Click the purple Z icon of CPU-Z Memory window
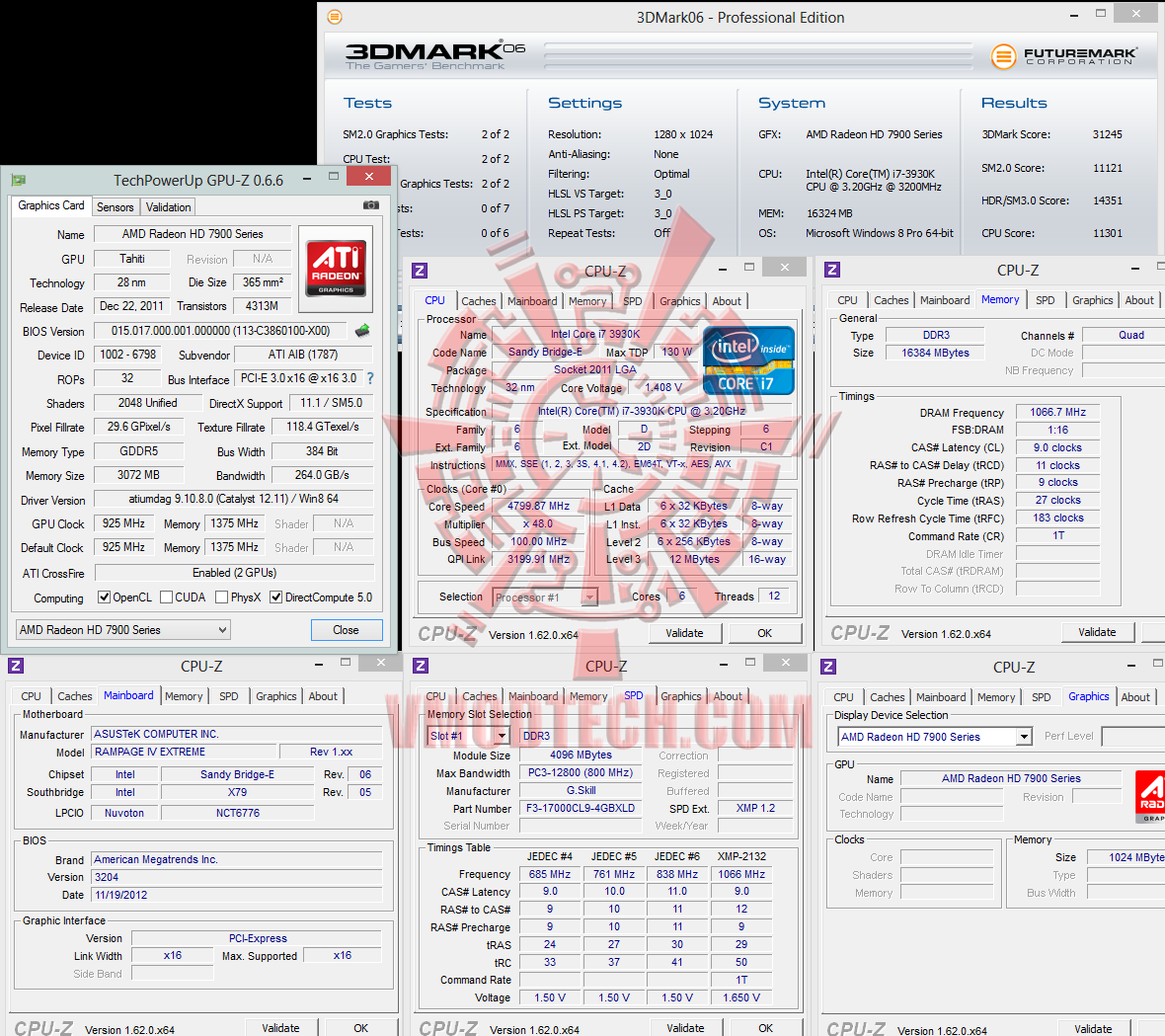This screenshot has height=1036, width=1165. click(x=832, y=270)
